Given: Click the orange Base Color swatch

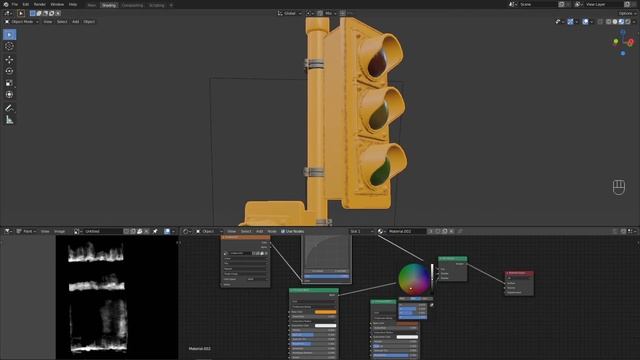Looking at the screenshot, I should click(x=325, y=312).
